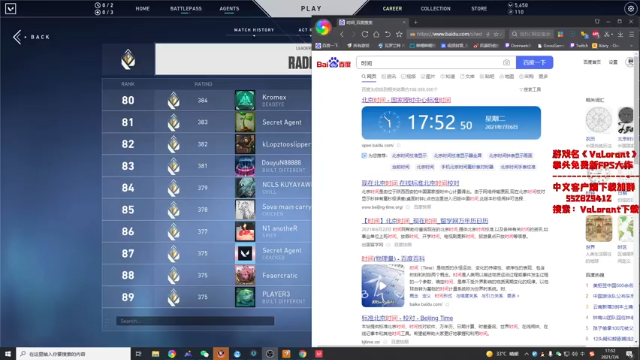Open a new browser tab with plus
This screenshot has width=640, height=360.
416,22
